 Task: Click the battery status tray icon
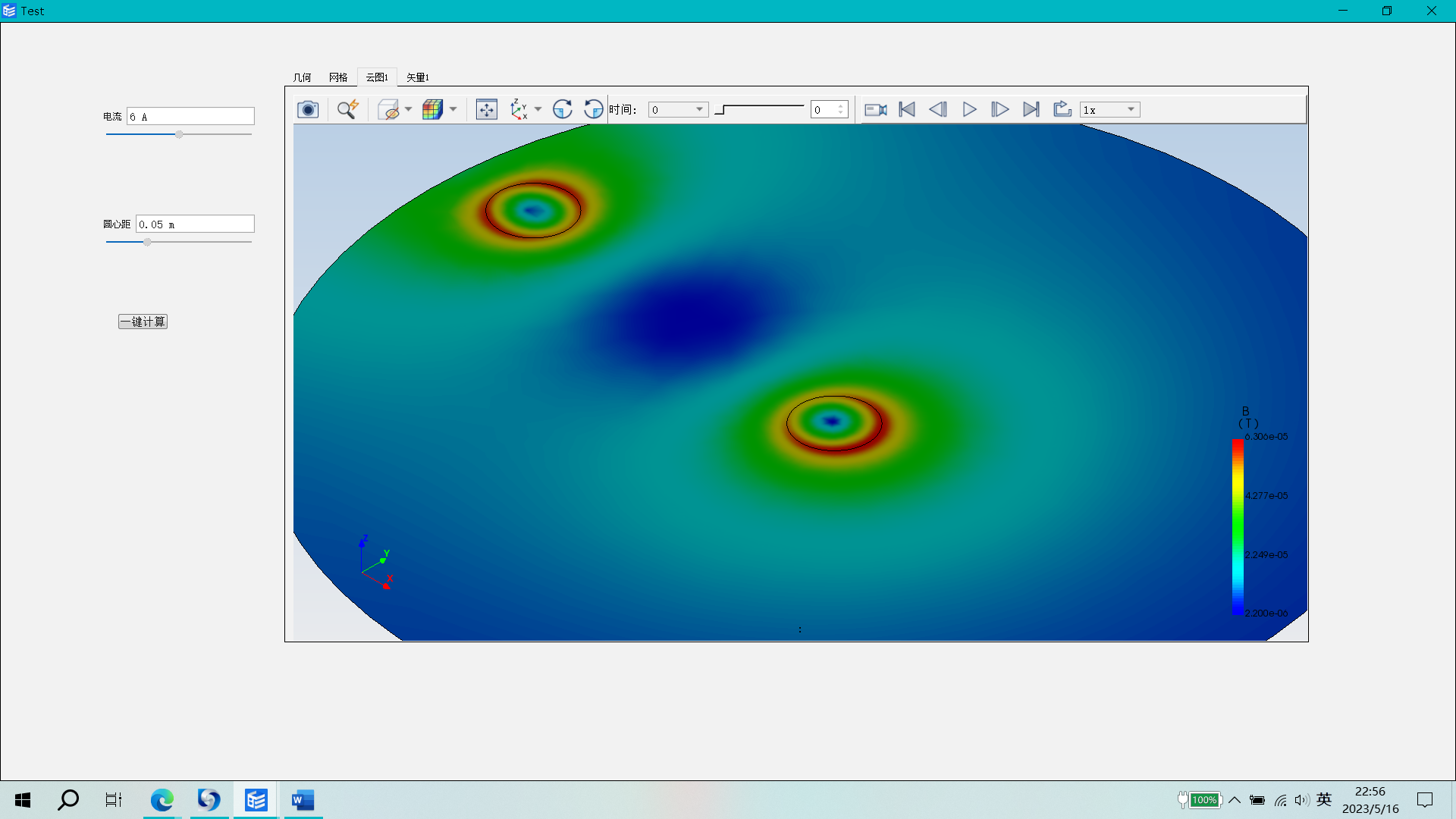(x=1257, y=800)
